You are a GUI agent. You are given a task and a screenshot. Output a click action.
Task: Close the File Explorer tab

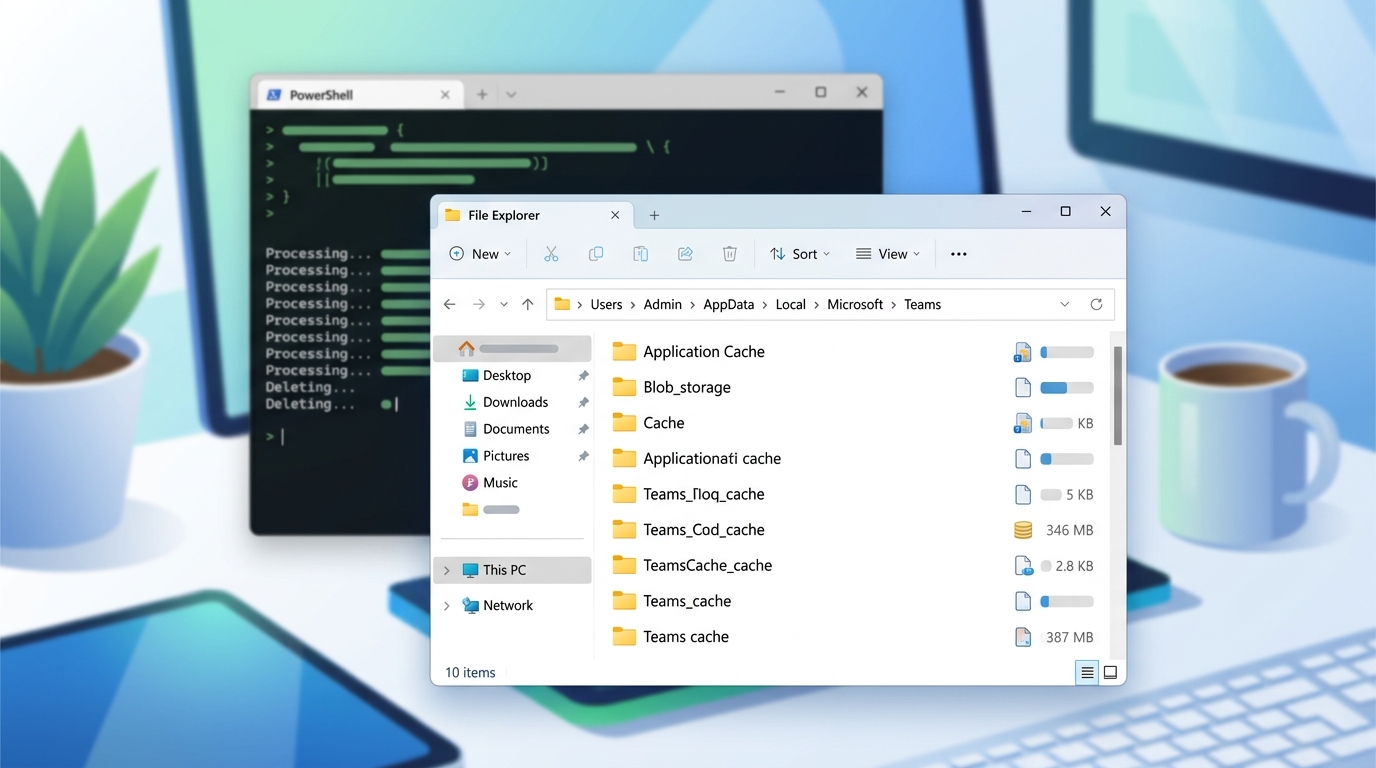tap(615, 215)
